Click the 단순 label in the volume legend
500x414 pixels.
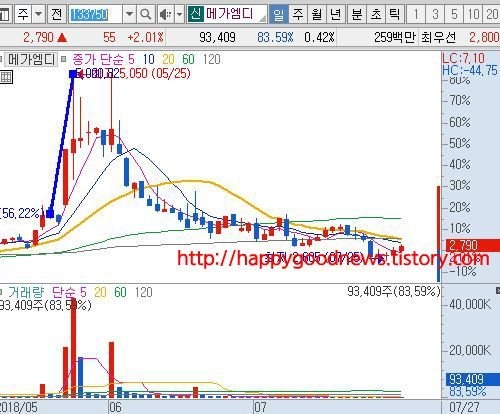pyautogui.click(x=64, y=292)
